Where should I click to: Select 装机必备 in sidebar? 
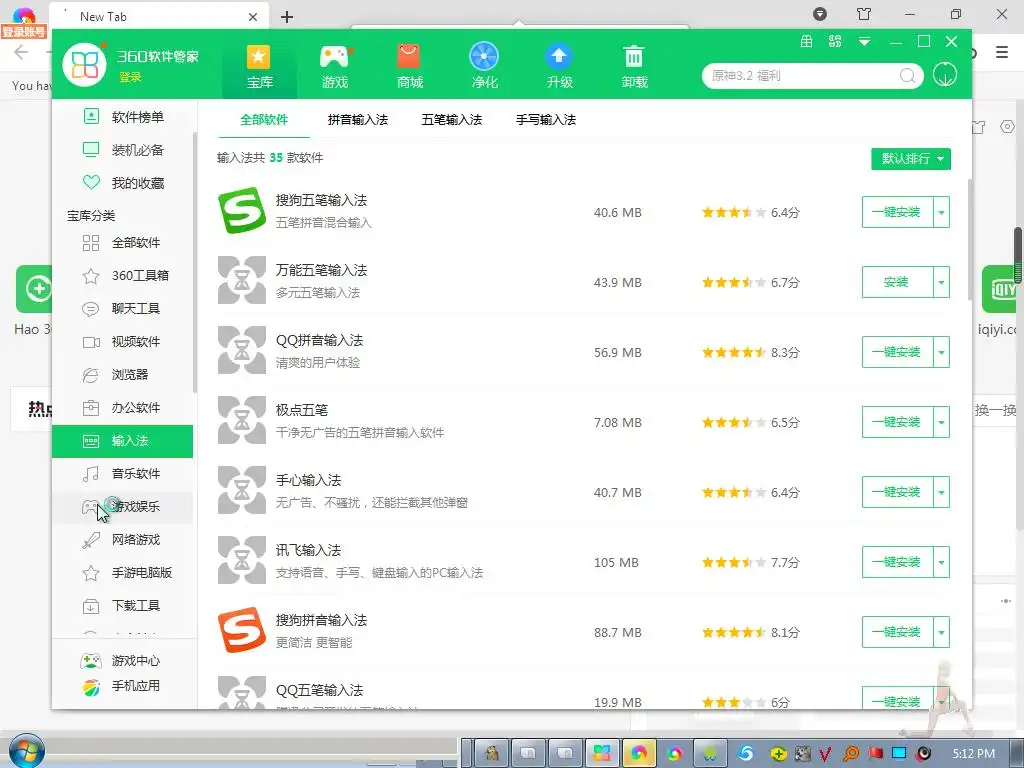click(x=124, y=150)
